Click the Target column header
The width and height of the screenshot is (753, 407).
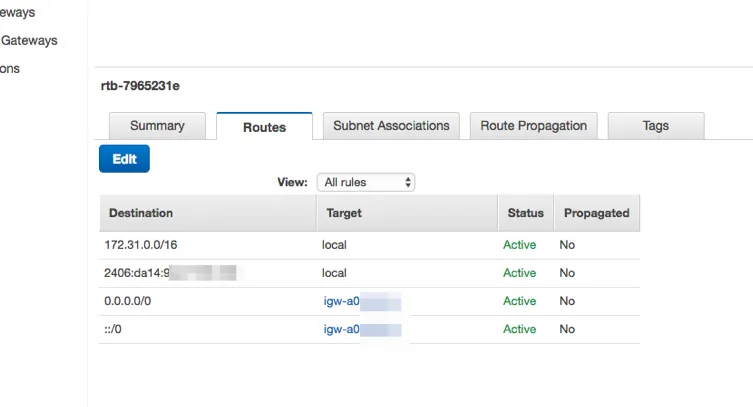point(344,213)
